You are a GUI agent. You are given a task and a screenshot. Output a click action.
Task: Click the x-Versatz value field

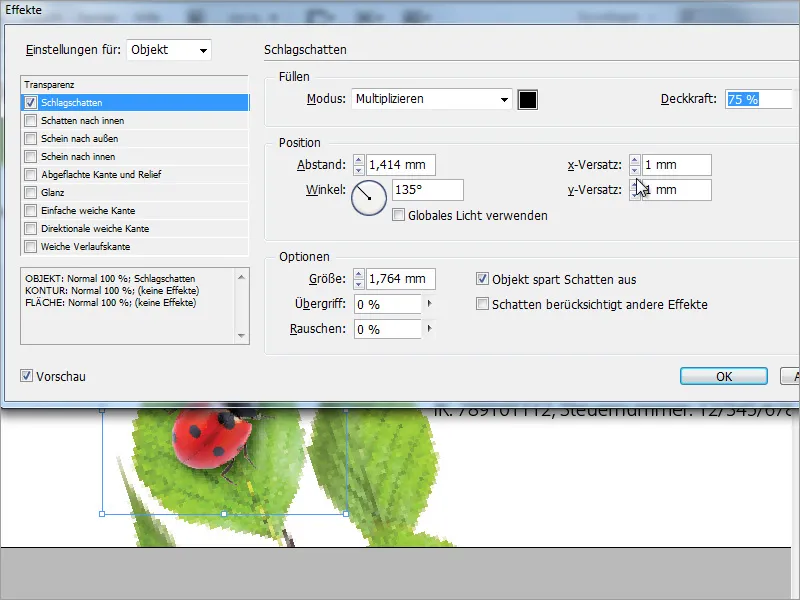pyautogui.click(x=677, y=165)
